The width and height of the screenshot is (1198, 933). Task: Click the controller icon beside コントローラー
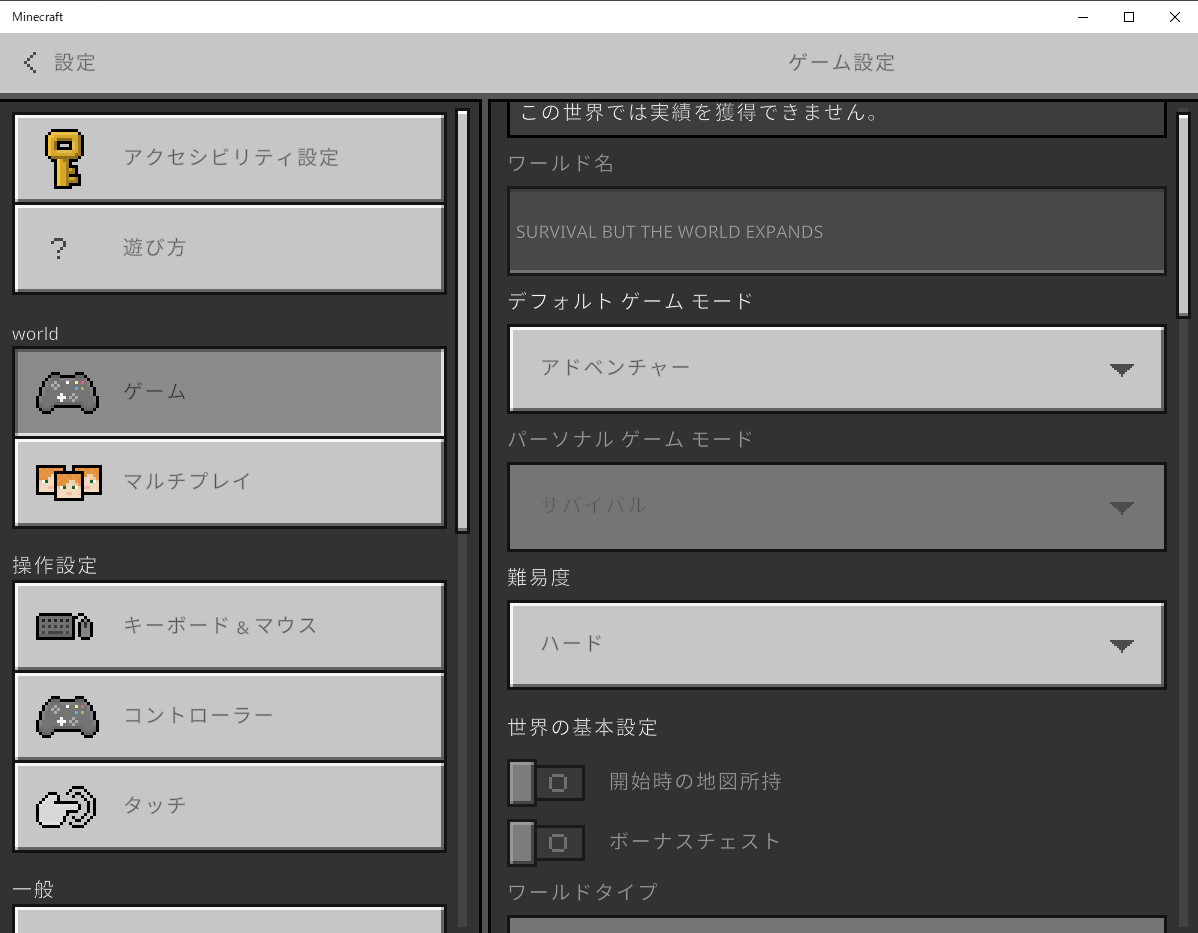click(67, 716)
